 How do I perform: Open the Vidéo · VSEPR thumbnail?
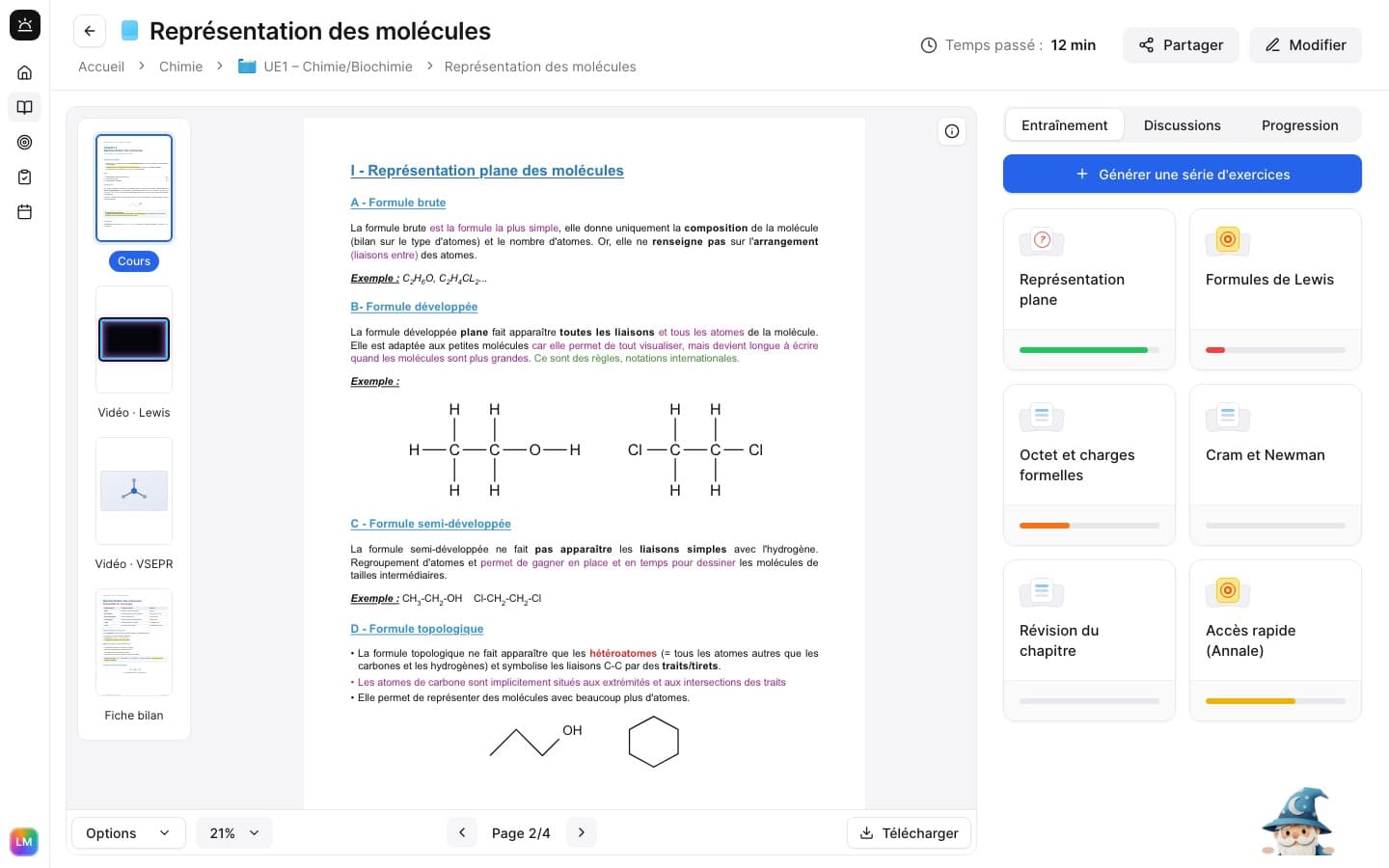pos(134,491)
